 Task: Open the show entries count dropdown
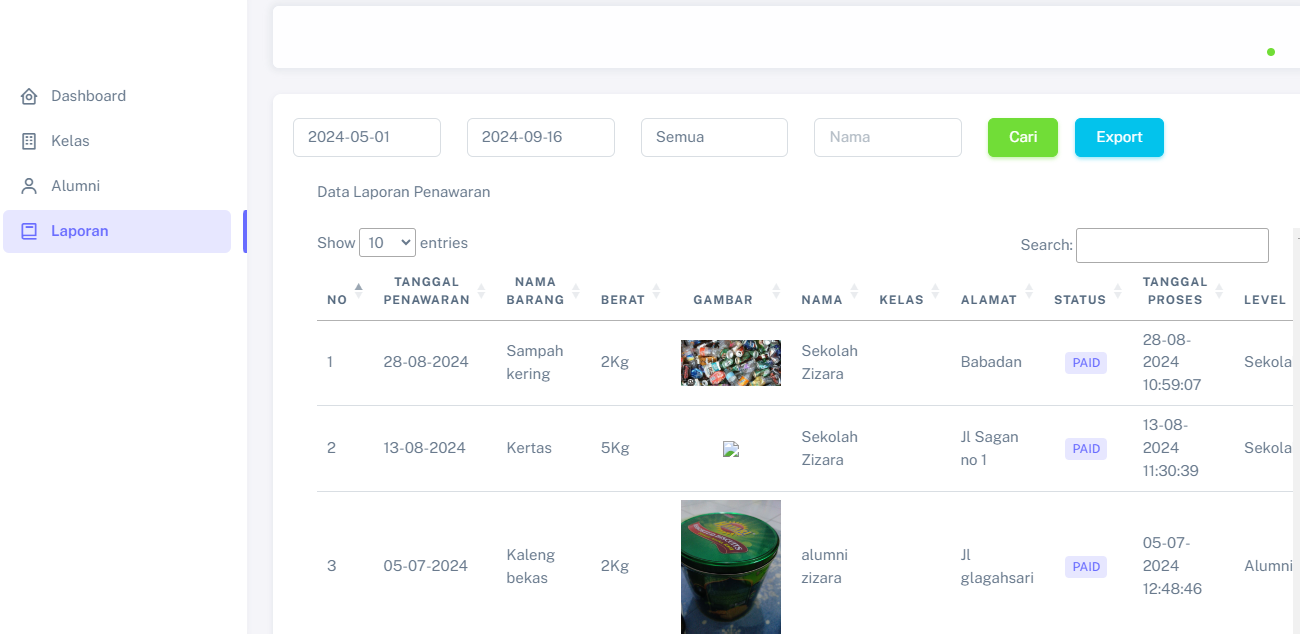[387, 243]
